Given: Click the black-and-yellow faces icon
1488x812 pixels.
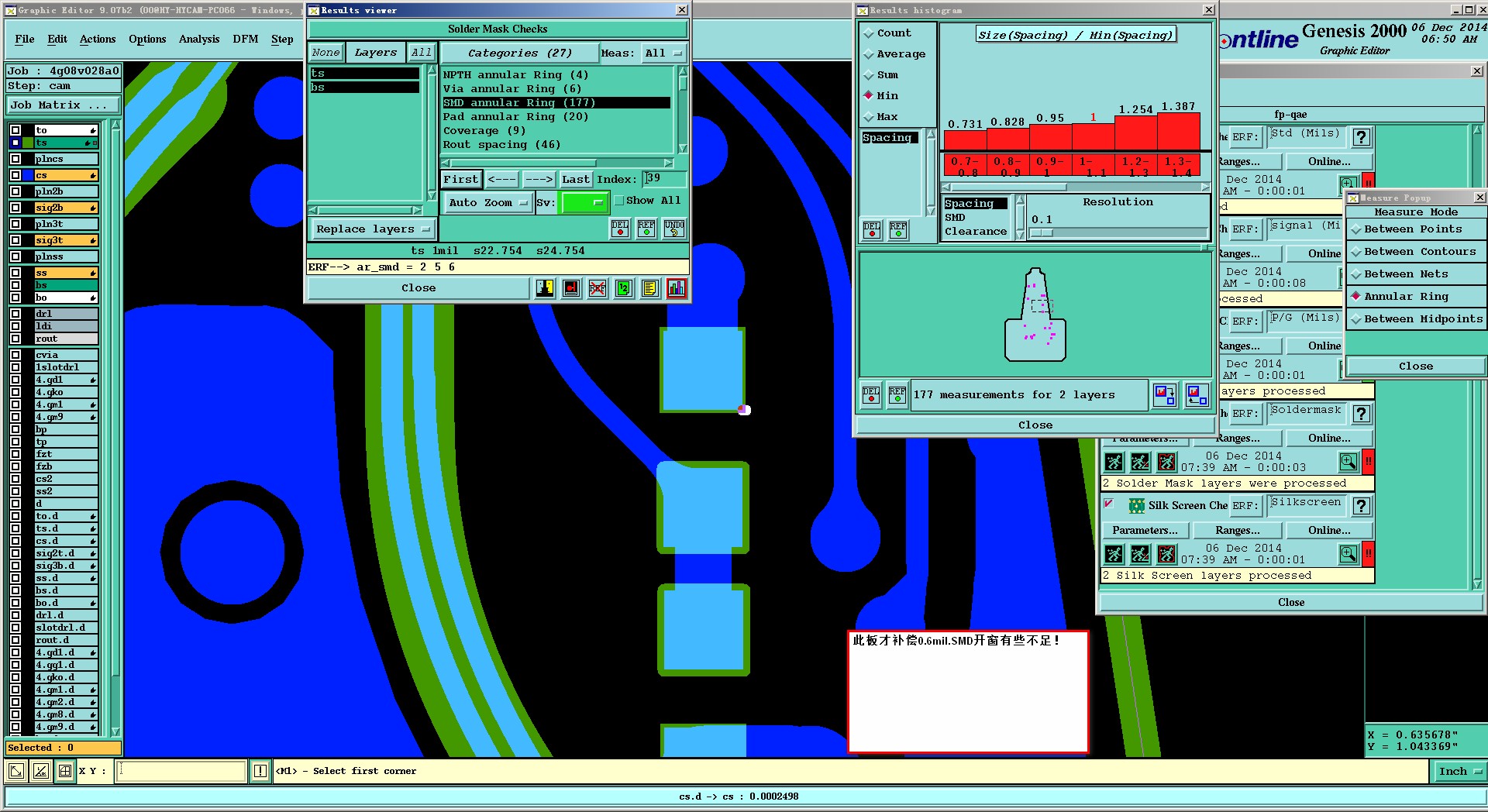Looking at the screenshot, I should tap(545, 288).
